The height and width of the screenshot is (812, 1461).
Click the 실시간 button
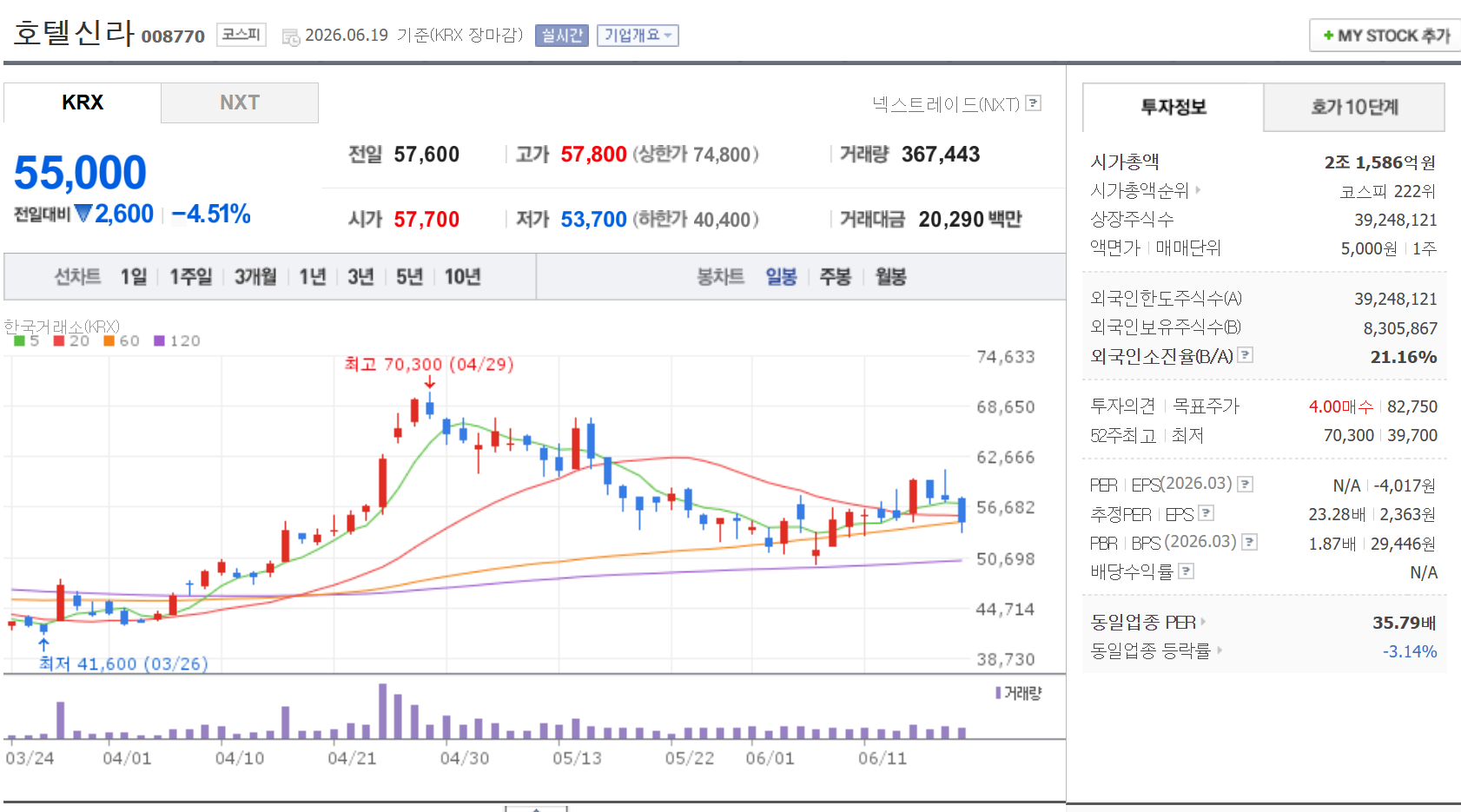point(562,36)
